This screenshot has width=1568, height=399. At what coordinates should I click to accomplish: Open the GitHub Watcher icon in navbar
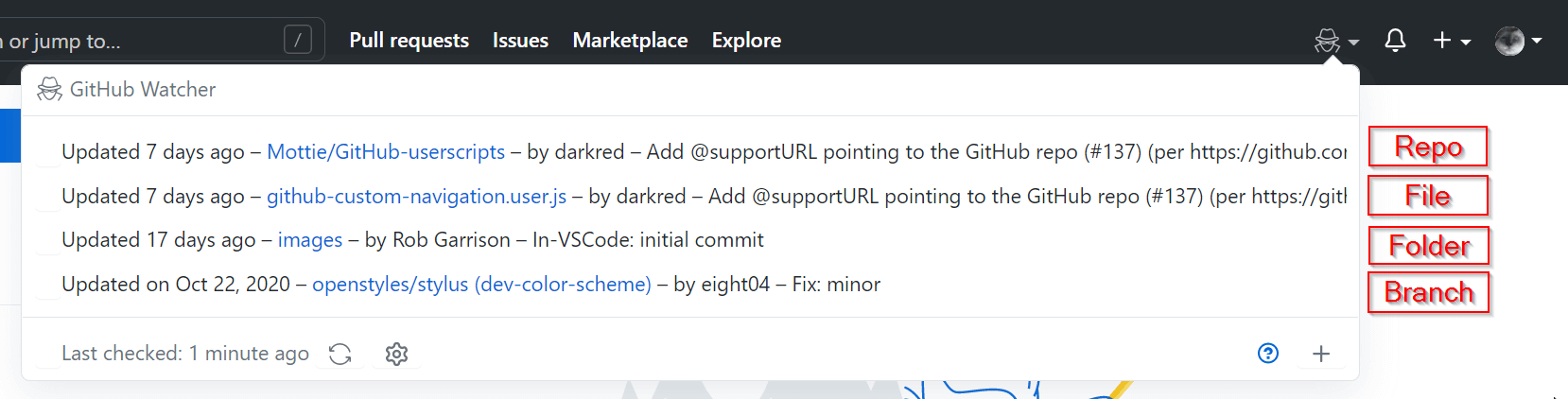click(x=1327, y=41)
